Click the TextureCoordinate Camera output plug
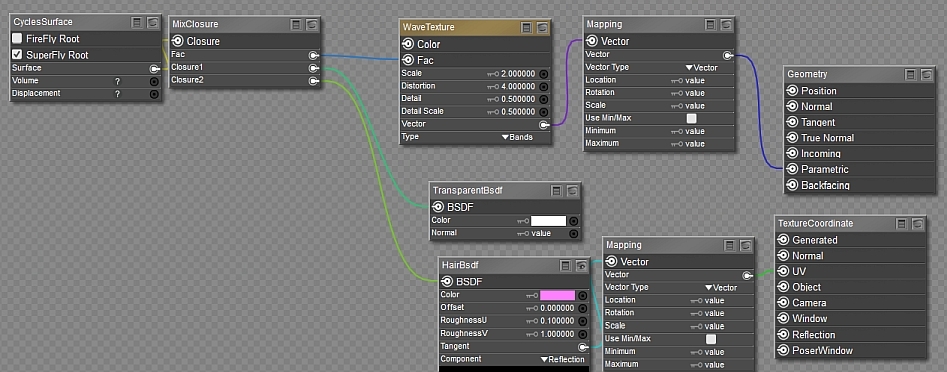 click(x=783, y=303)
